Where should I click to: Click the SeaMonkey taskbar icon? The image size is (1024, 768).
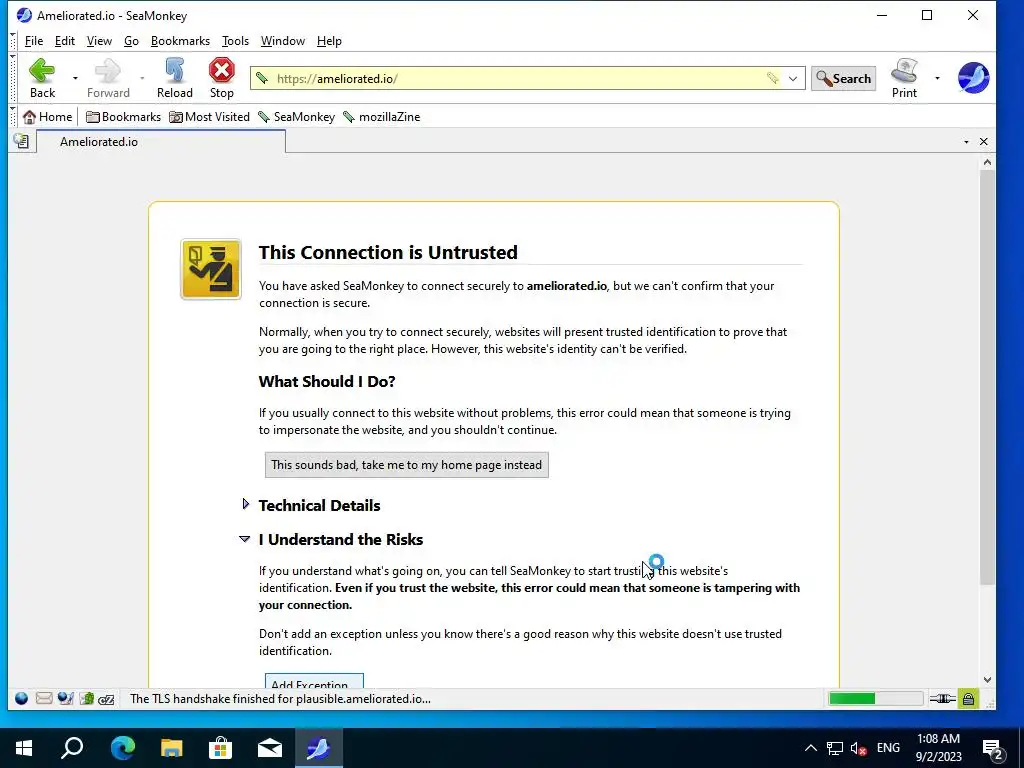(318, 748)
